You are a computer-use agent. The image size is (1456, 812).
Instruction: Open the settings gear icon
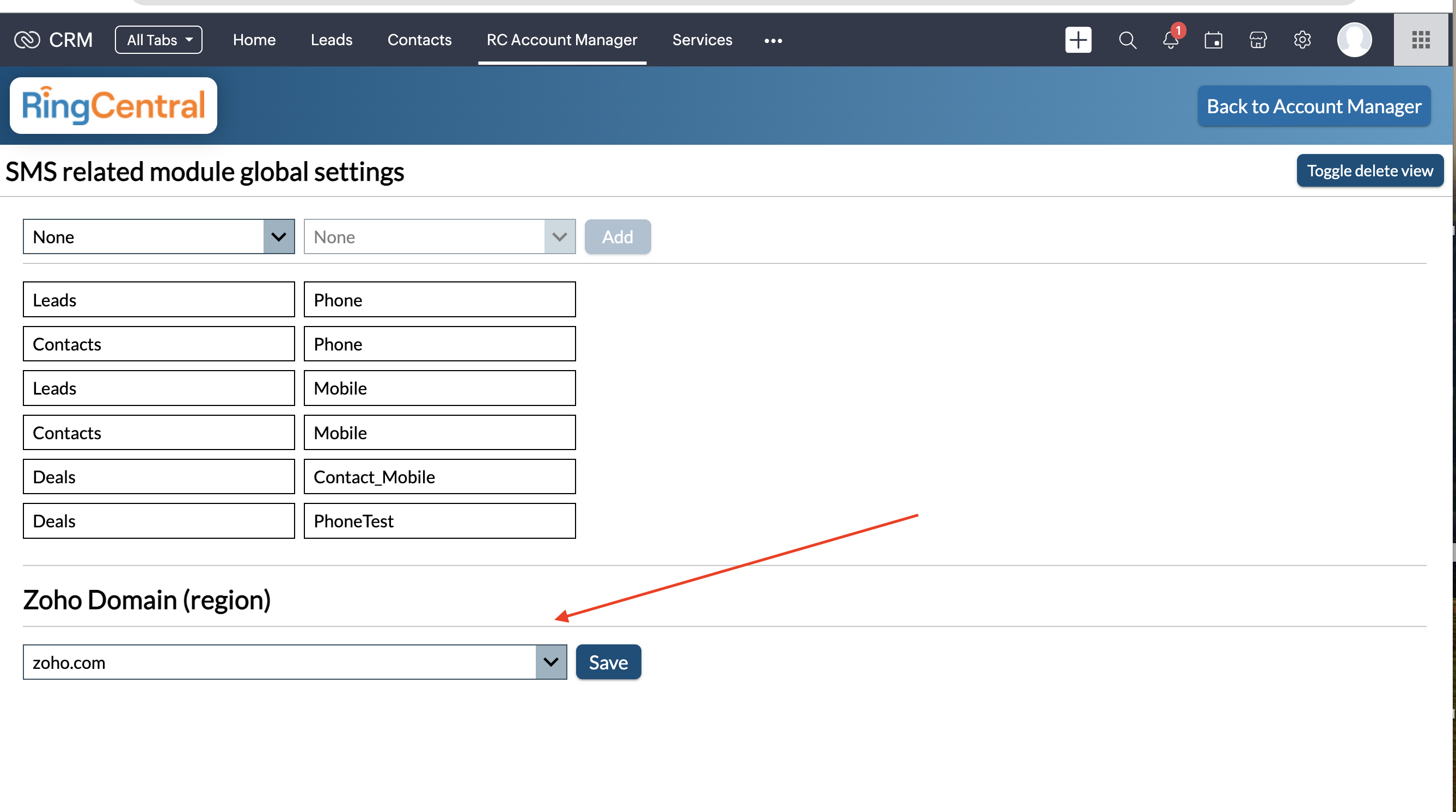tap(1302, 40)
